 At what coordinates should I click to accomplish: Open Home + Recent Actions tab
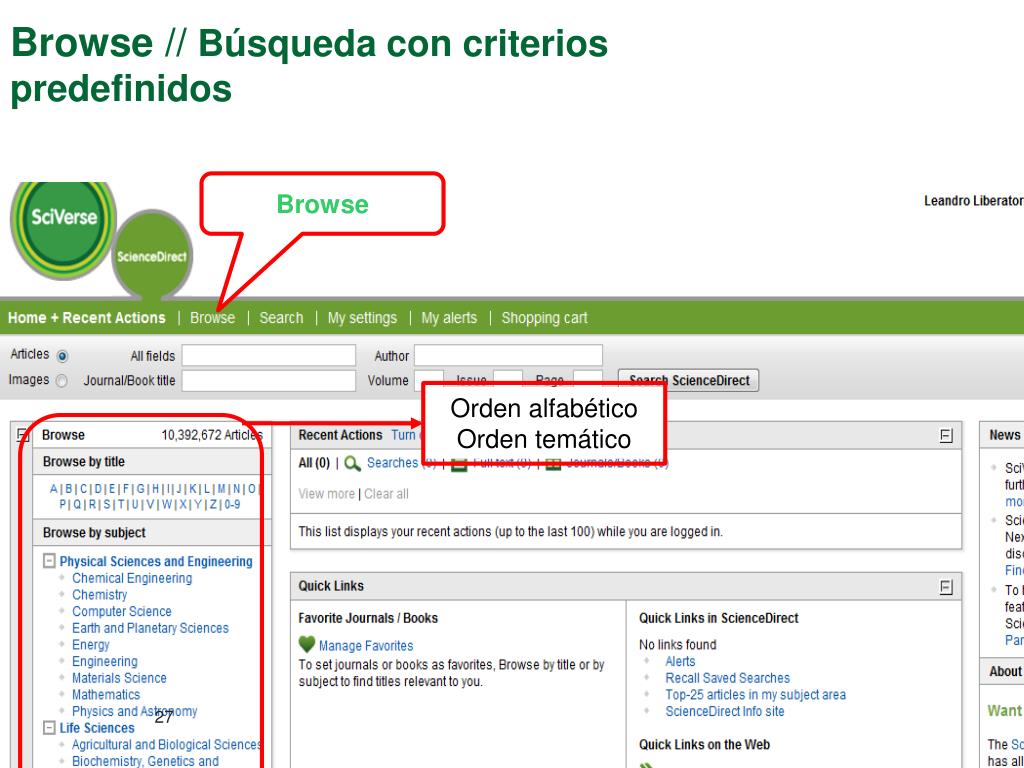click(x=87, y=318)
